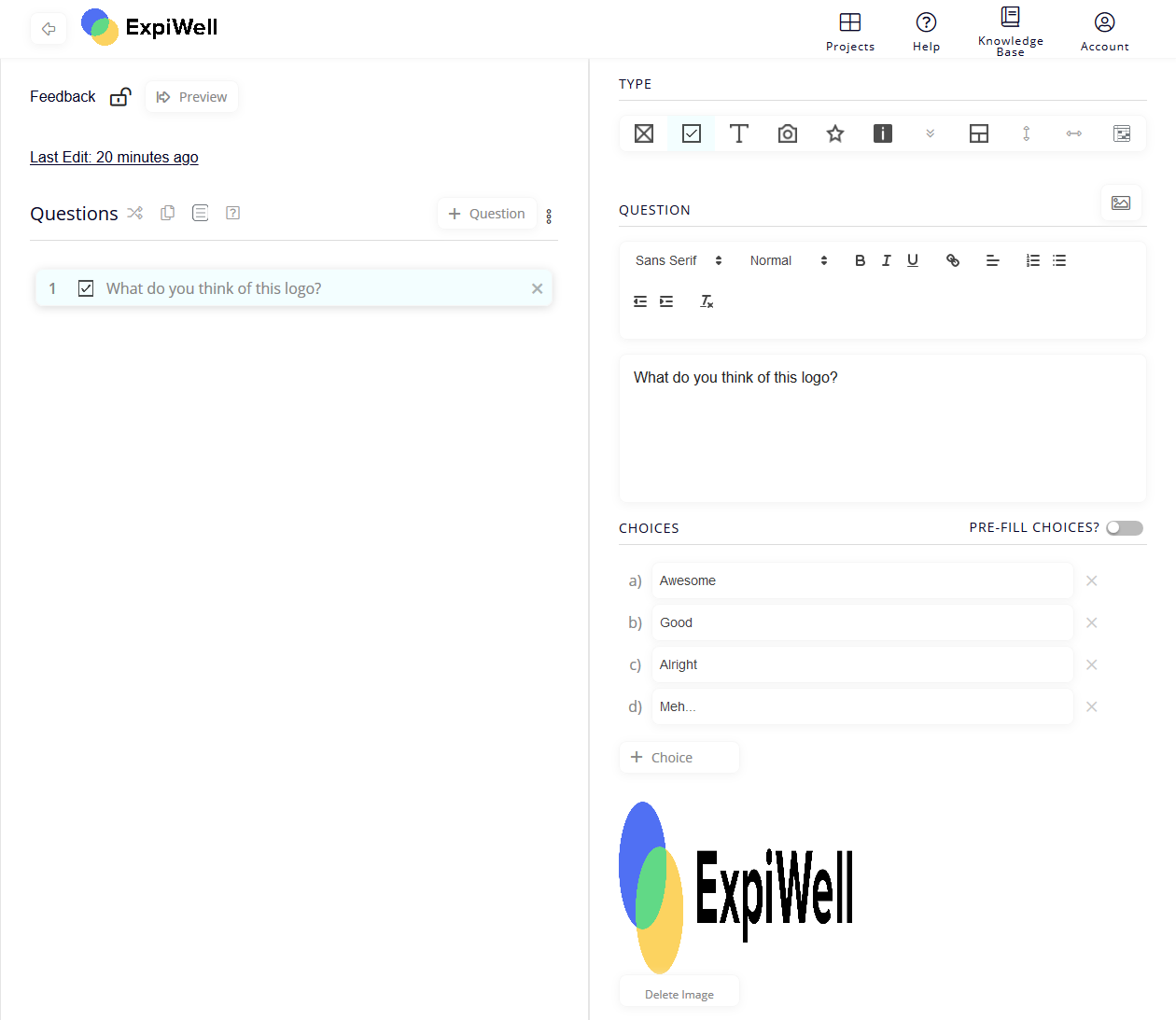Viewport: 1176px width, 1020px height.
Task: Insert a hyperlink
Action: [953, 260]
